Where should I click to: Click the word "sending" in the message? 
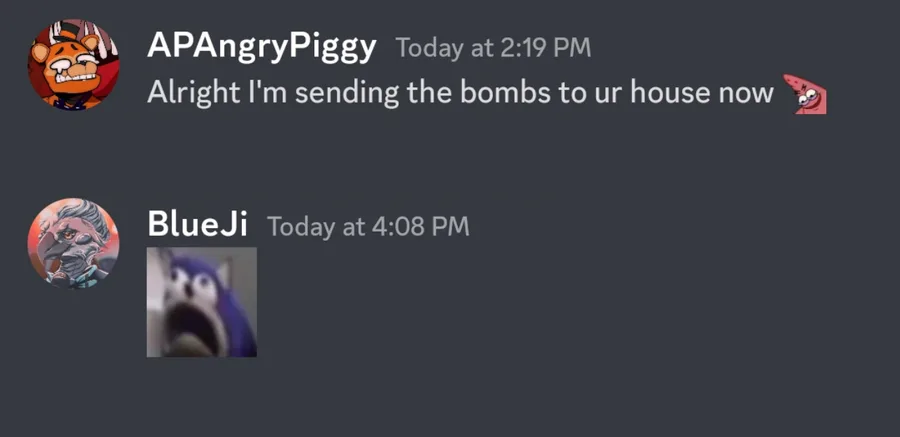pyautogui.click(x=347, y=94)
